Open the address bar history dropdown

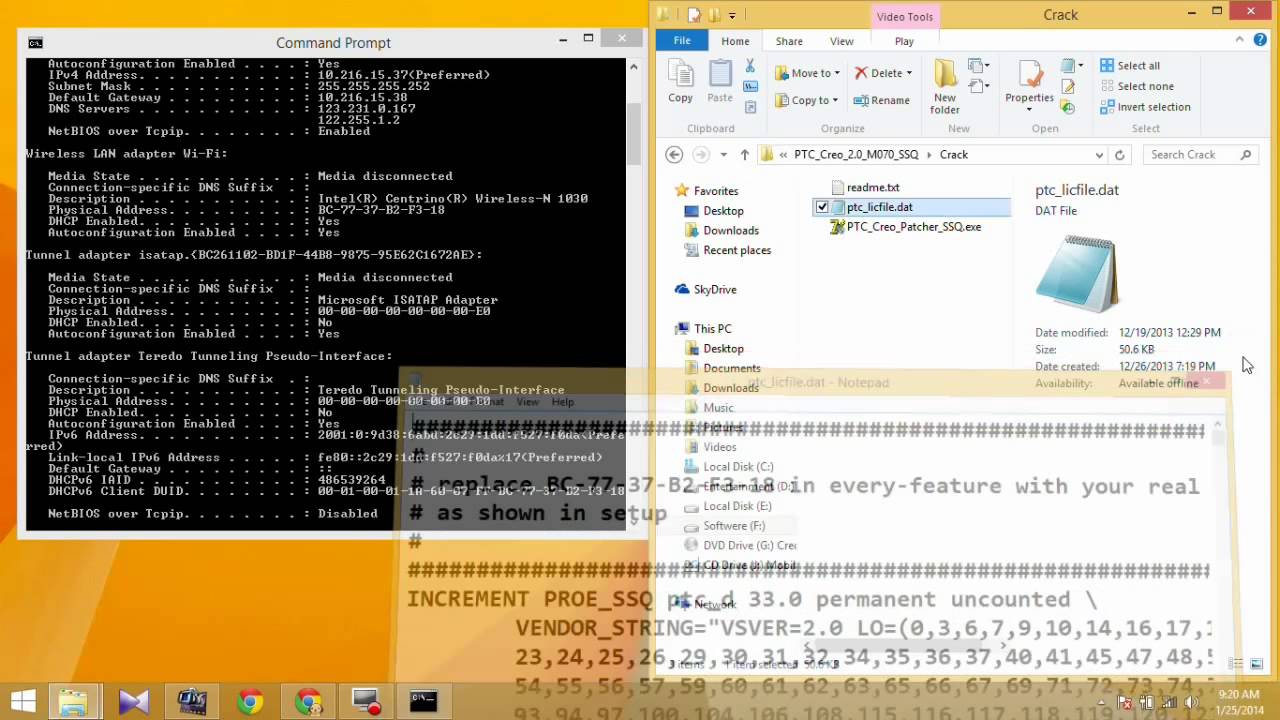click(1099, 155)
